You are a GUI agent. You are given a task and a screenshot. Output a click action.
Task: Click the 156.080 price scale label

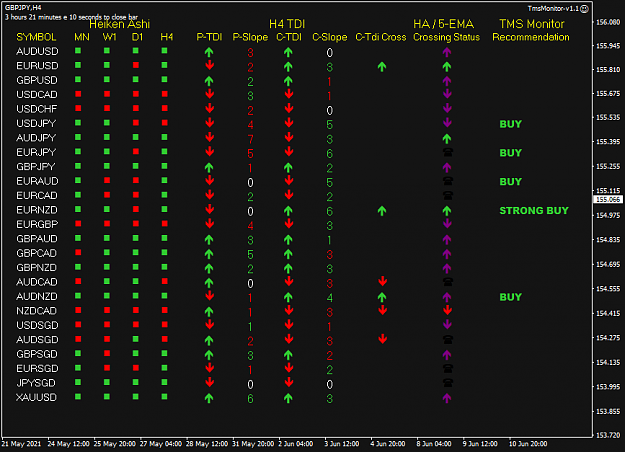[x=608, y=22]
